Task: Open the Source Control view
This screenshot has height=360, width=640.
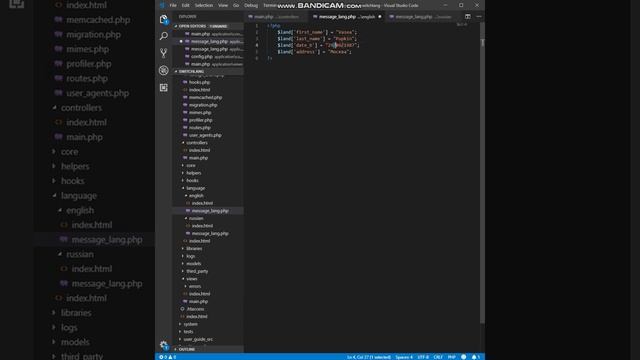Action: [164, 53]
